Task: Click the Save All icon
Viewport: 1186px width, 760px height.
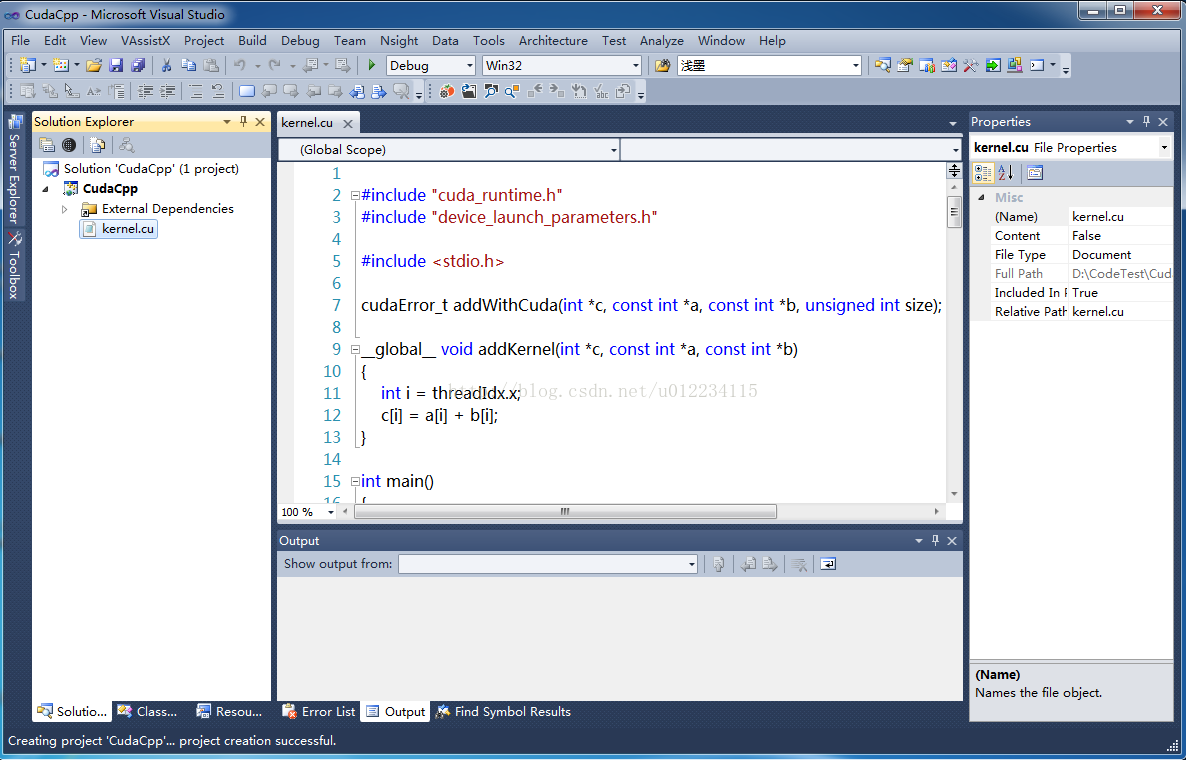Action: tap(138, 66)
